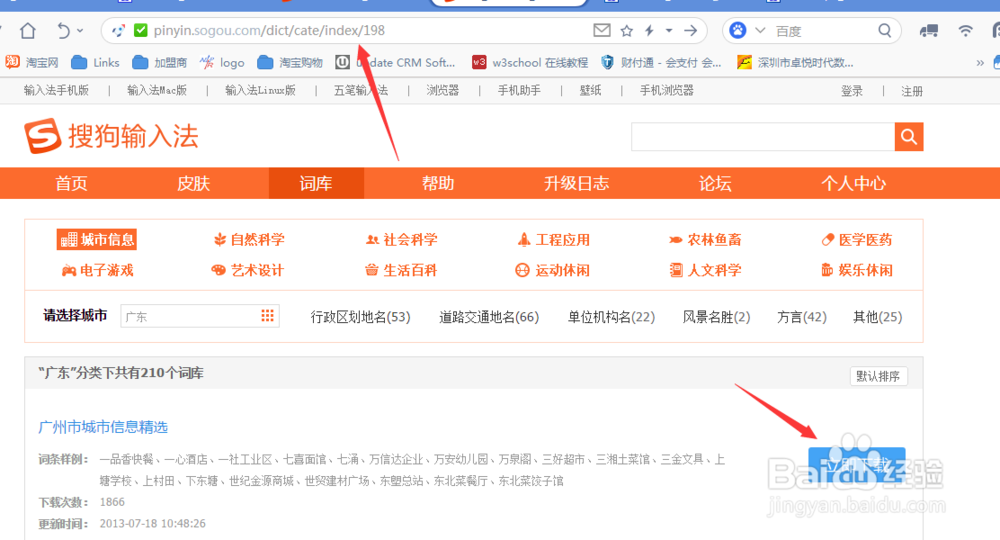Click 输入法手机版 top link
The width and height of the screenshot is (1000, 540).
pos(56,91)
